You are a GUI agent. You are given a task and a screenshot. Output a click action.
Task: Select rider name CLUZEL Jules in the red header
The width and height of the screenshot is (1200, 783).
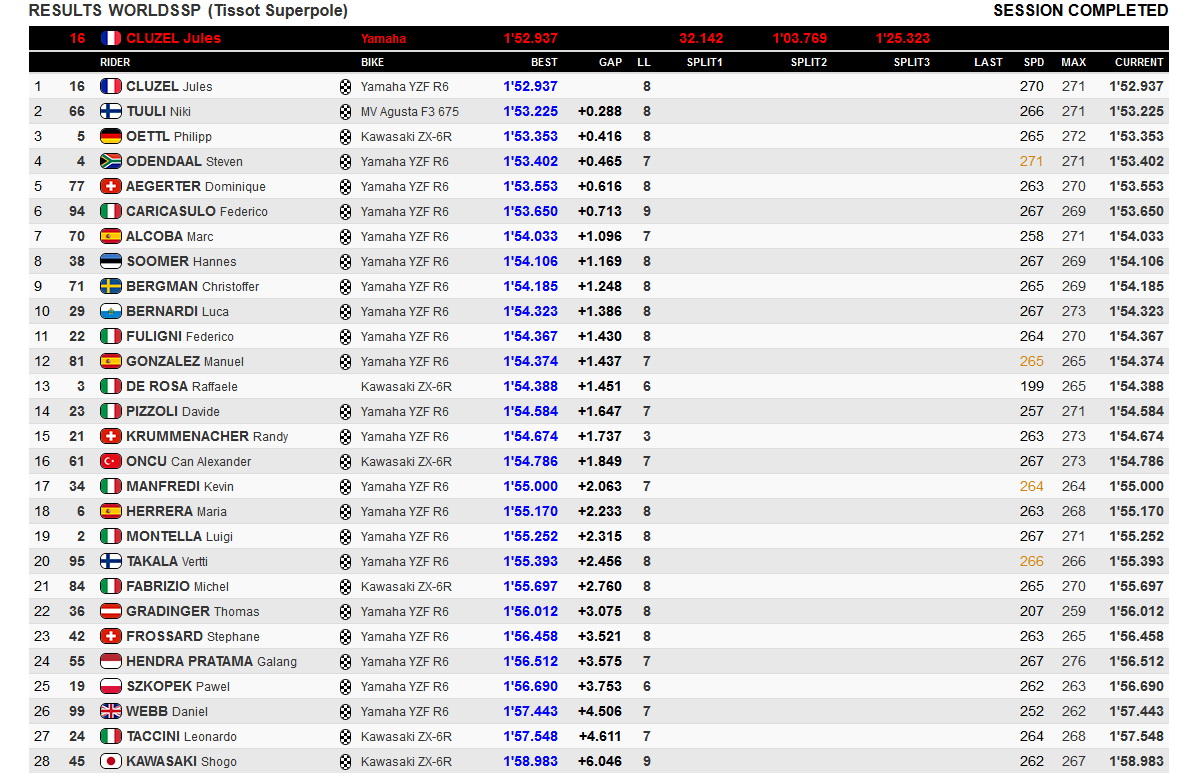click(173, 38)
